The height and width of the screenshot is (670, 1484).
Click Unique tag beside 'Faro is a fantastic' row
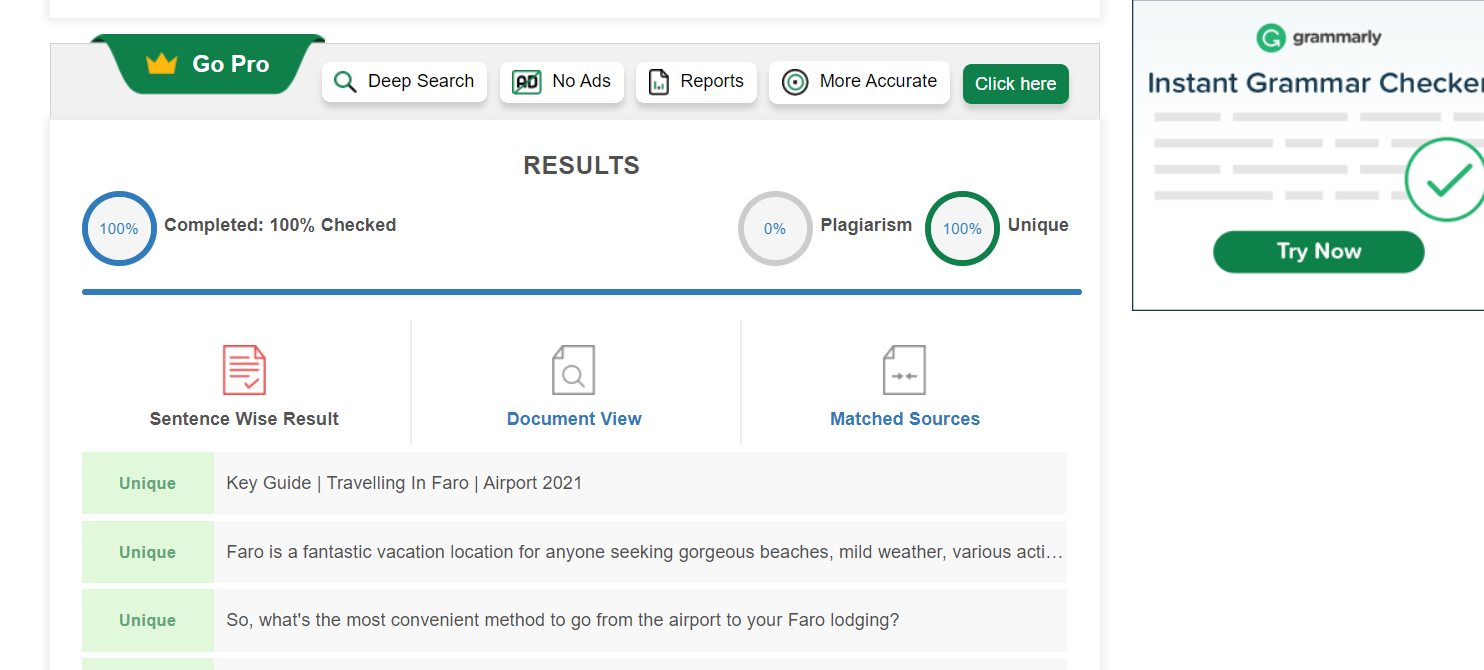[148, 552]
